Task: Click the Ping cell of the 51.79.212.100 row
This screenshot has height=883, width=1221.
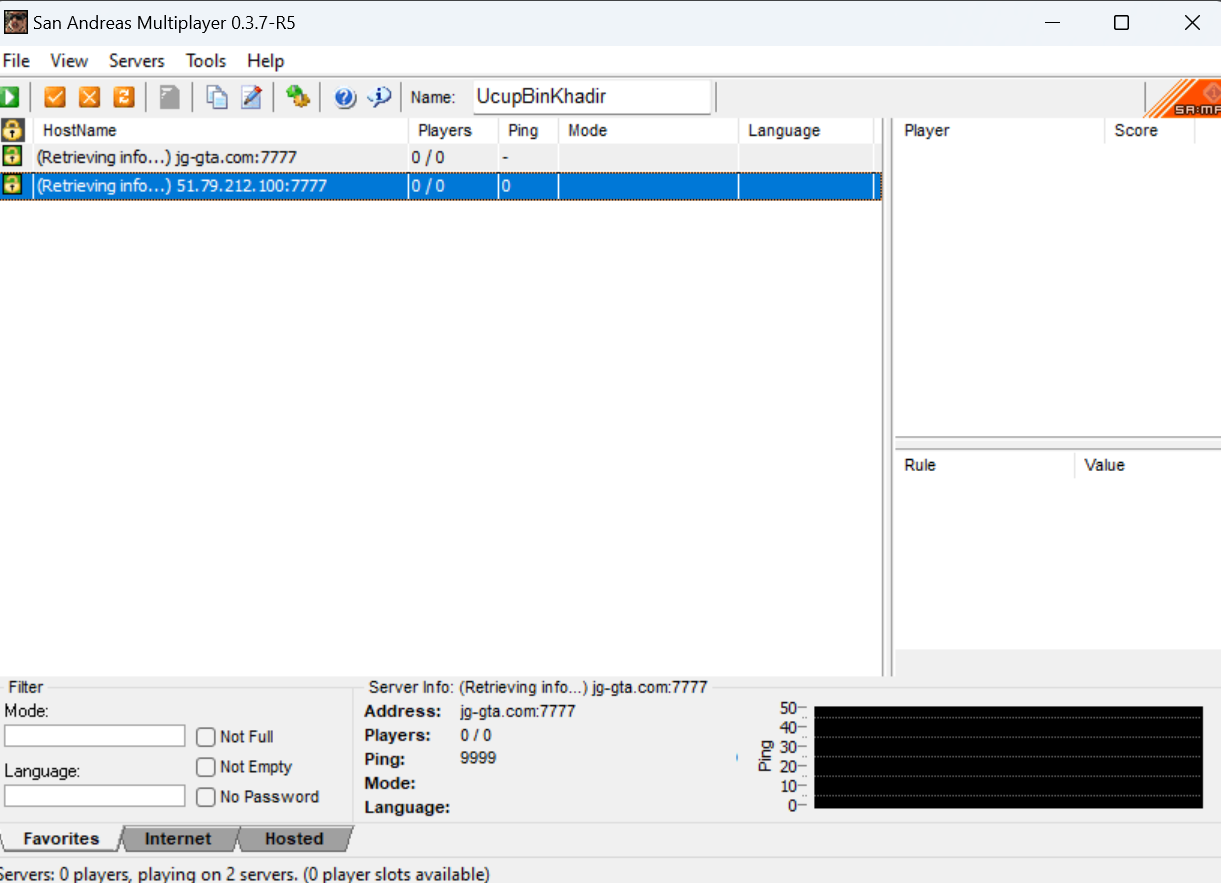Action: (x=528, y=186)
